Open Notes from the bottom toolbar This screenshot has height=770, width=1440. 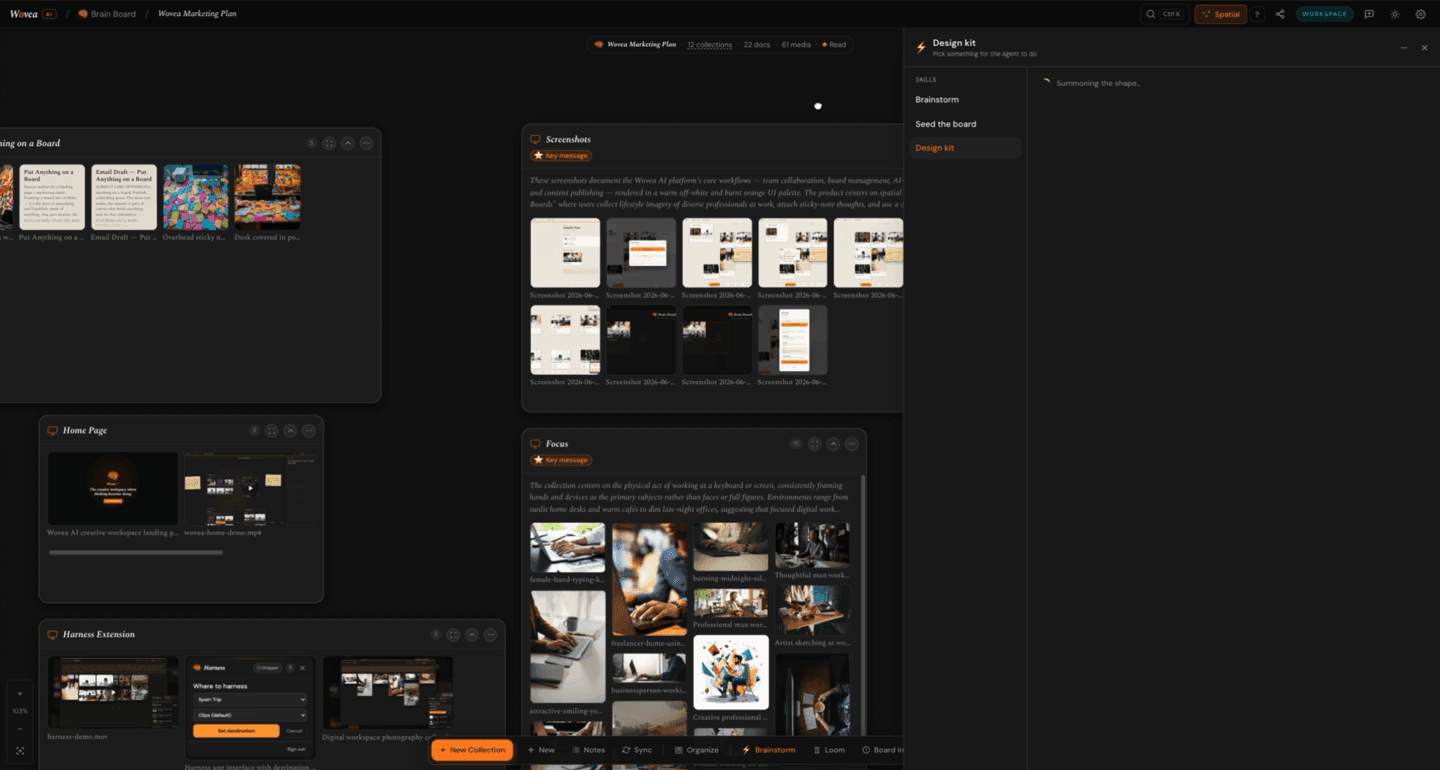coord(588,750)
